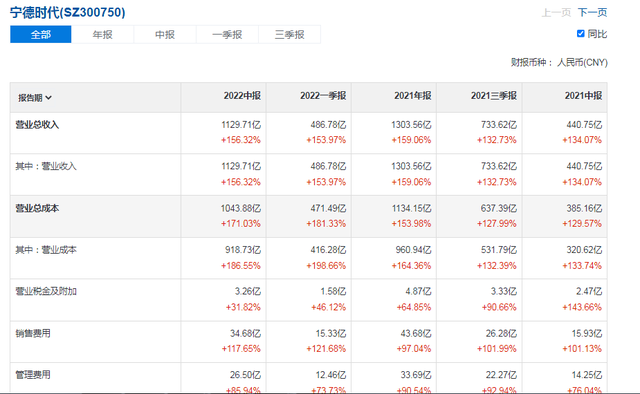Click the 320.62亿 cell

click(x=584, y=250)
